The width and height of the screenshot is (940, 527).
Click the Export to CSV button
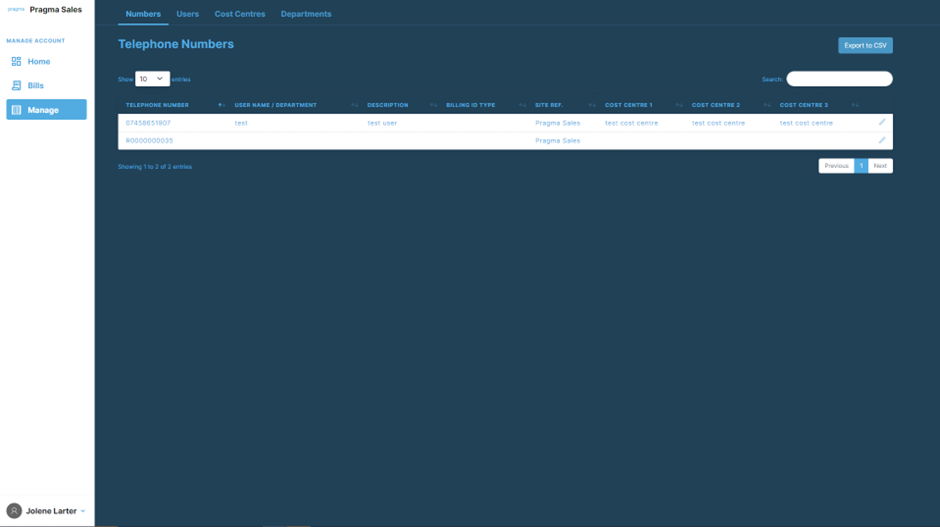click(865, 46)
